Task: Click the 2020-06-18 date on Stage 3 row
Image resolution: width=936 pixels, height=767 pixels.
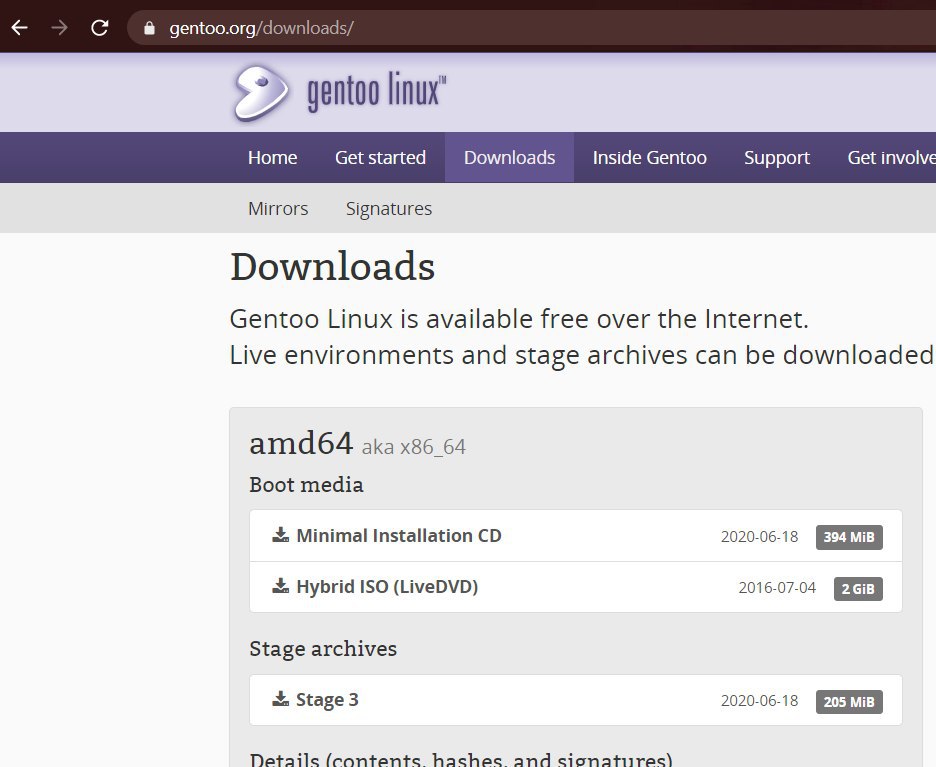Action: coord(759,701)
